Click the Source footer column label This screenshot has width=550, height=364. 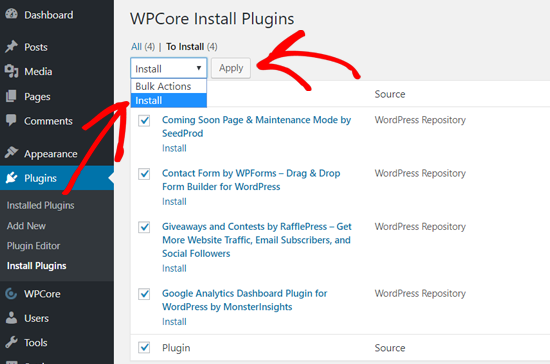(x=390, y=348)
